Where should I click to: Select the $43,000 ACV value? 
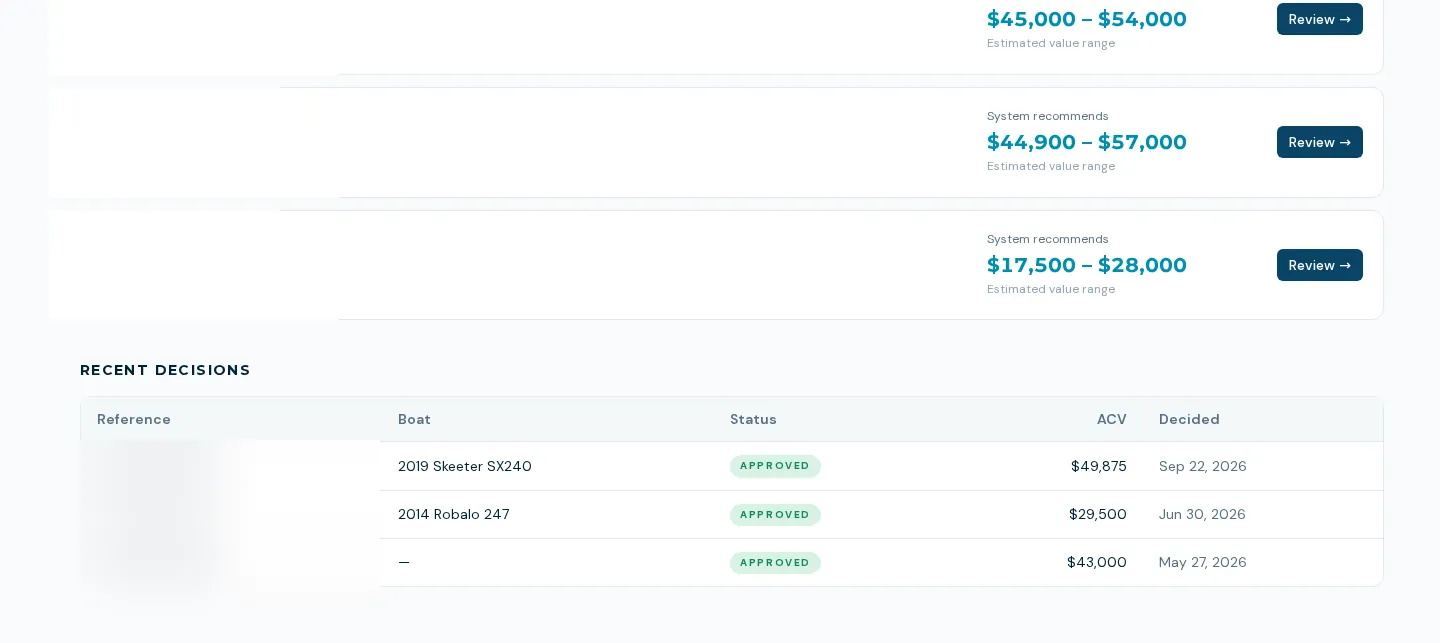(x=1097, y=562)
